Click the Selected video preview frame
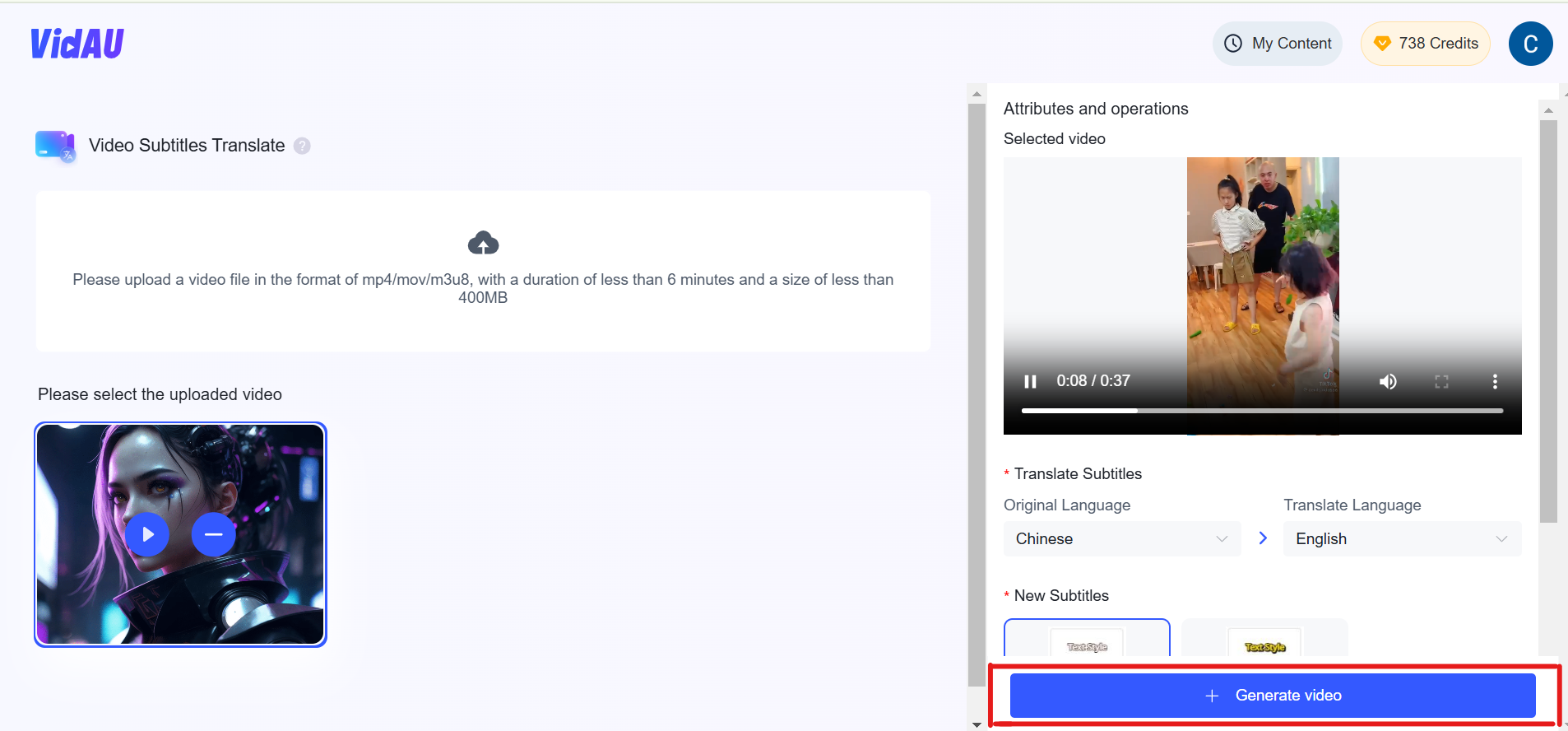The image size is (1568, 731). click(x=1262, y=296)
